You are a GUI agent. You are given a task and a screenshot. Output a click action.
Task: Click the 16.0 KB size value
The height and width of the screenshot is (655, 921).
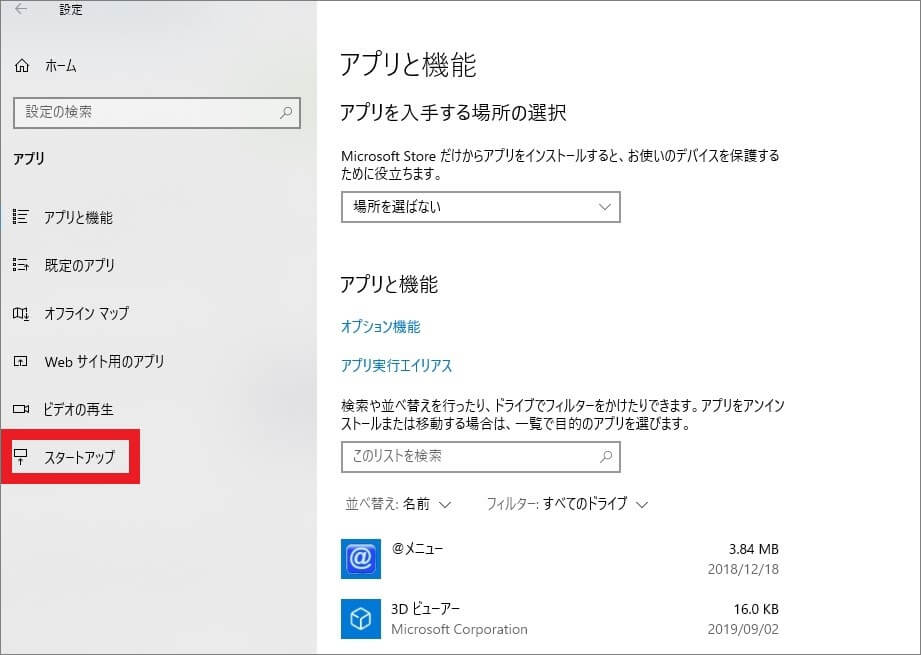coord(756,609)
